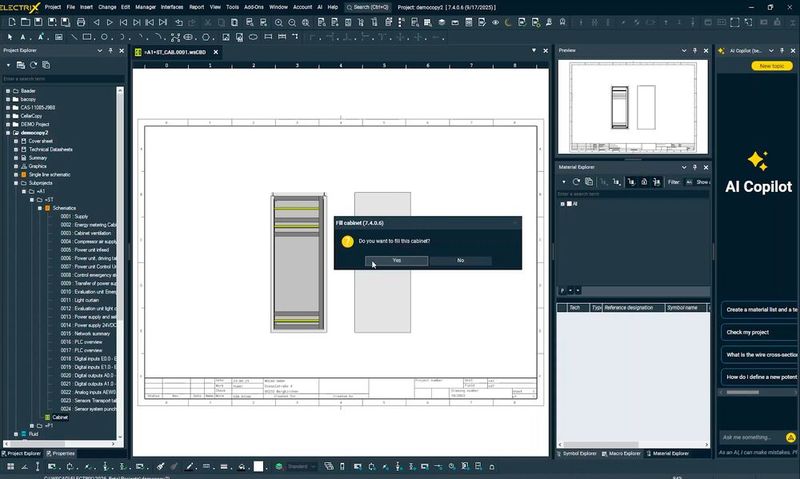Pin the Preview panel
The height and width of the screenshot is (479, 800).
696,50
